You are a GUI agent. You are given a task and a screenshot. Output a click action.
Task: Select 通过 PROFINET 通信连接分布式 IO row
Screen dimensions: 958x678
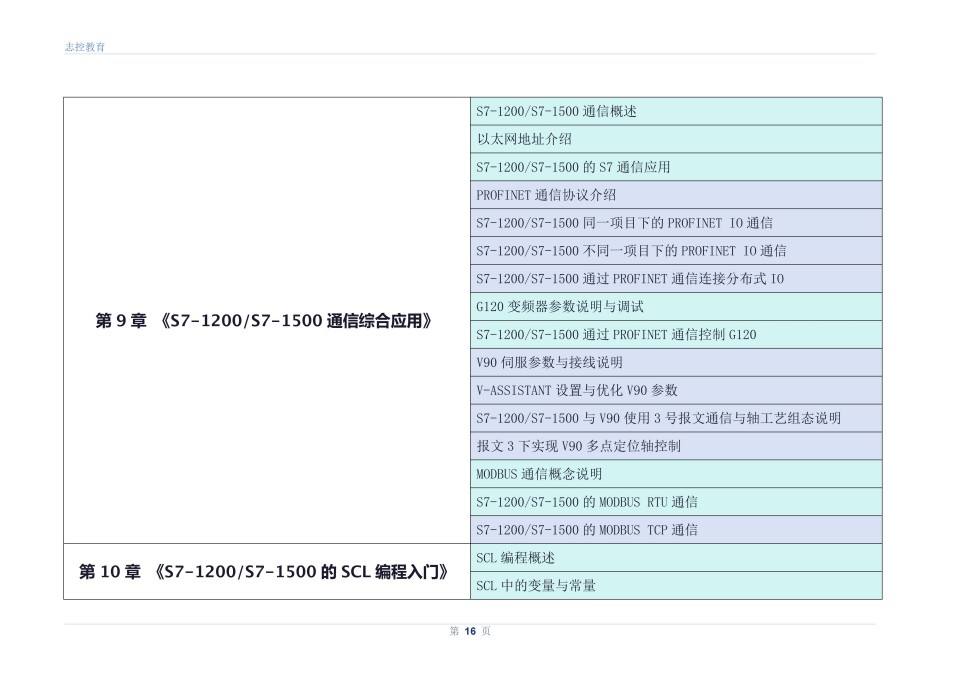click(x=676, y=279)
